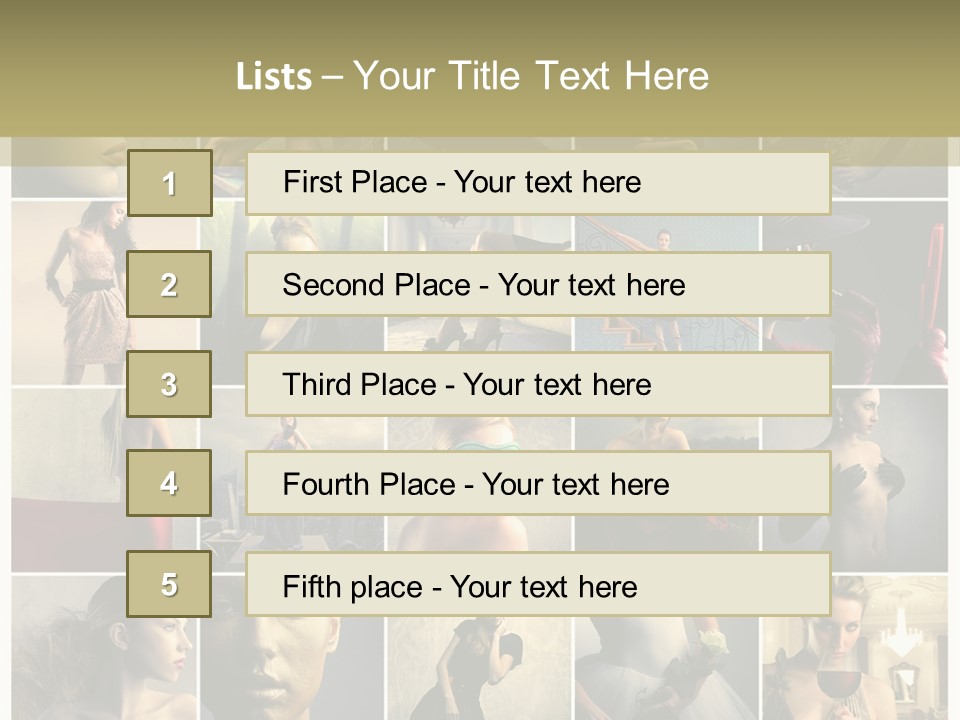Pick the number 4 box
The width and height of the screenshot is (960, 720).
coord(169,483)
